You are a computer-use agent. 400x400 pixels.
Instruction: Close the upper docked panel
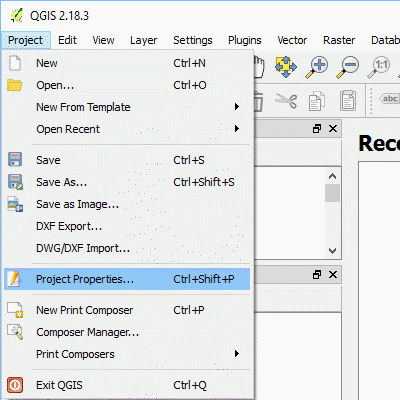[333, 129]
